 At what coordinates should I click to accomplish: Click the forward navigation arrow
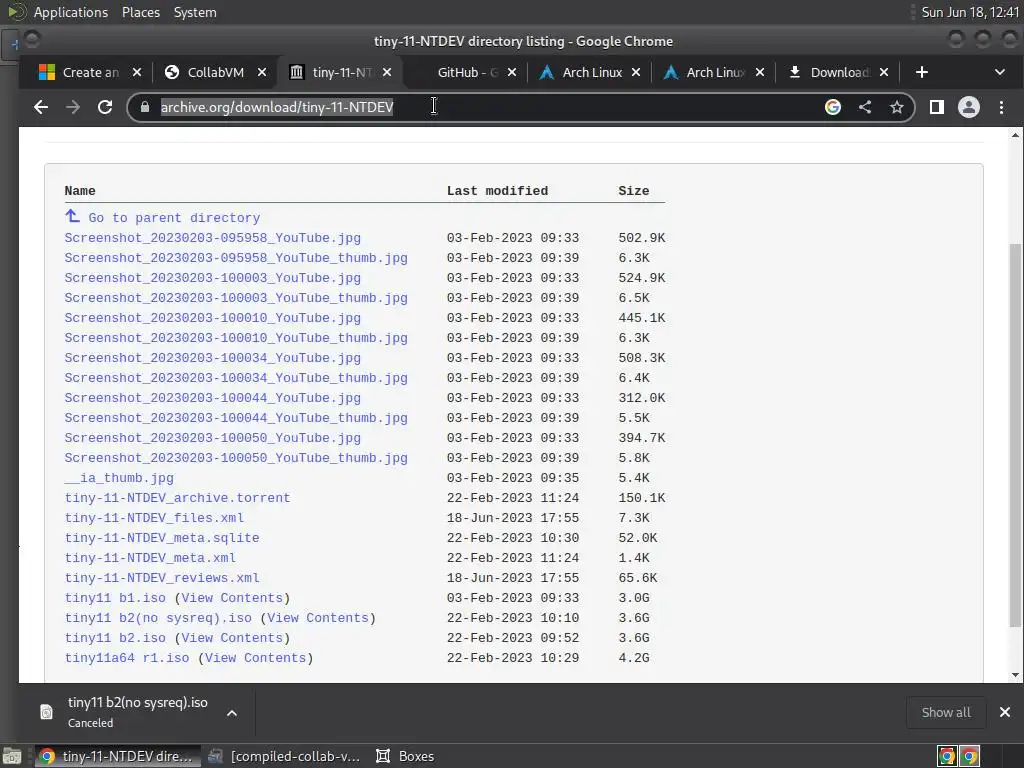tap(72, 107)
